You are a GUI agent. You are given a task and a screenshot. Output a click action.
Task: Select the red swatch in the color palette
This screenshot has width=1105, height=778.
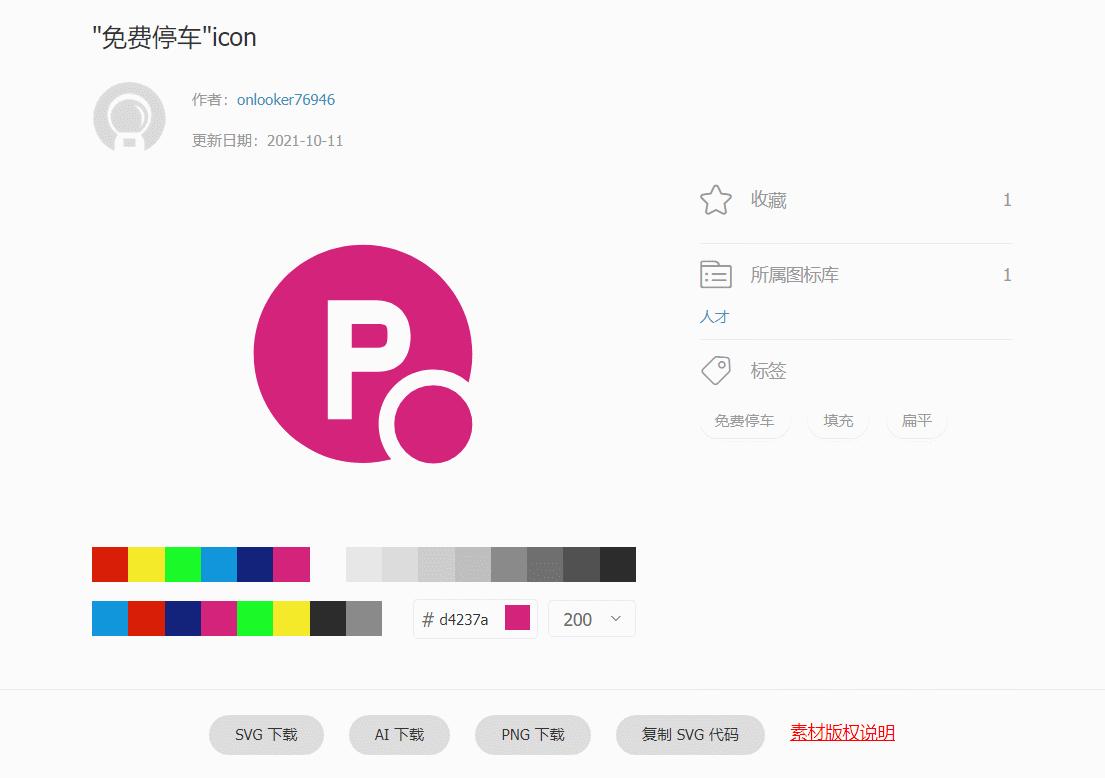pyautogui.click(x=108, y=564)
